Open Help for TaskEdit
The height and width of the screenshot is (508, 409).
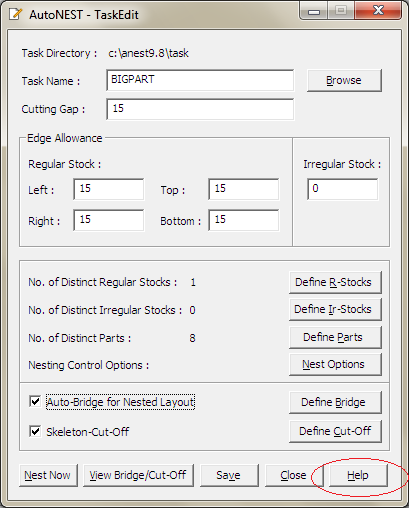358,475
